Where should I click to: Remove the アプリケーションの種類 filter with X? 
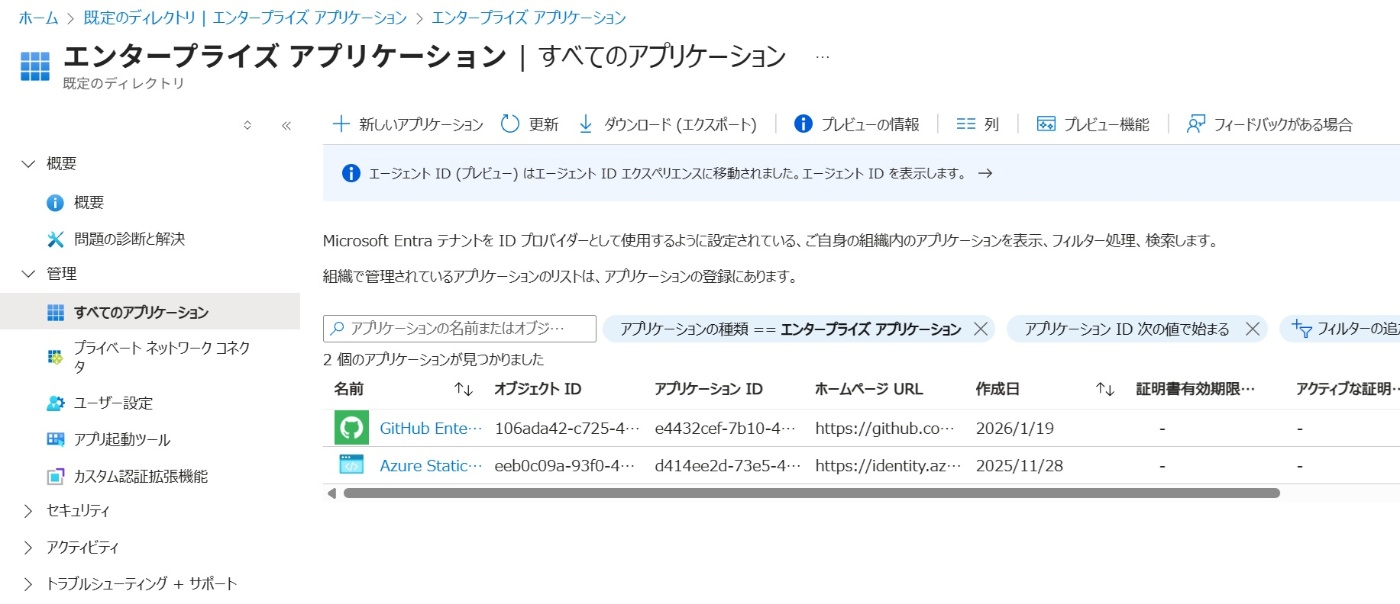pyautogui.click(x=980, y=329)
